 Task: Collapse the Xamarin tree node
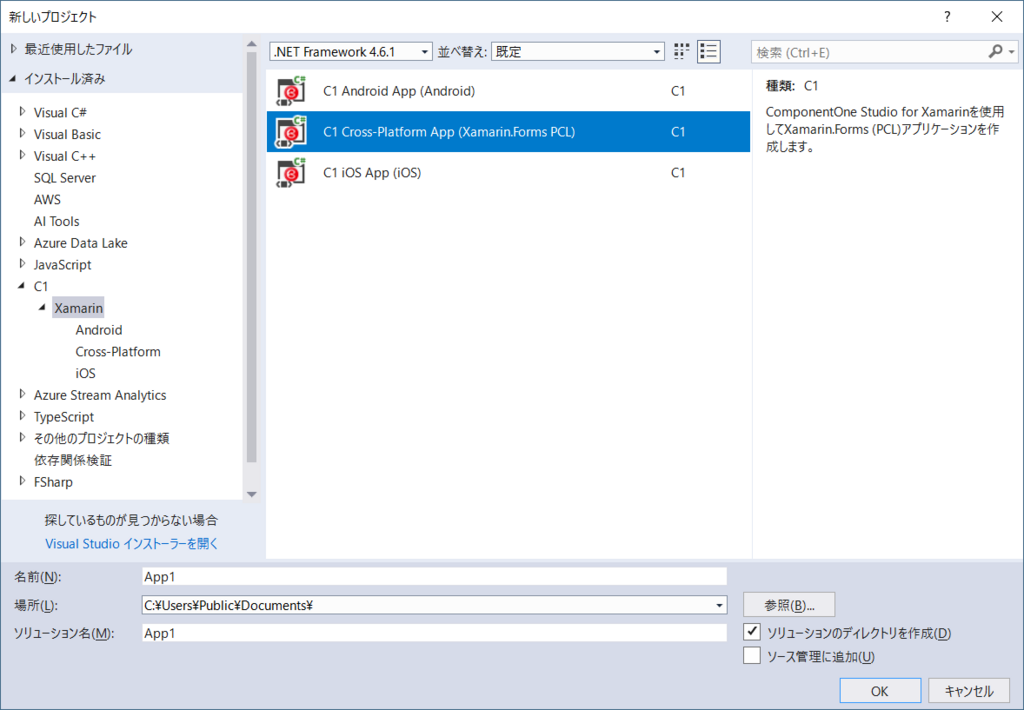coord(43,307)
